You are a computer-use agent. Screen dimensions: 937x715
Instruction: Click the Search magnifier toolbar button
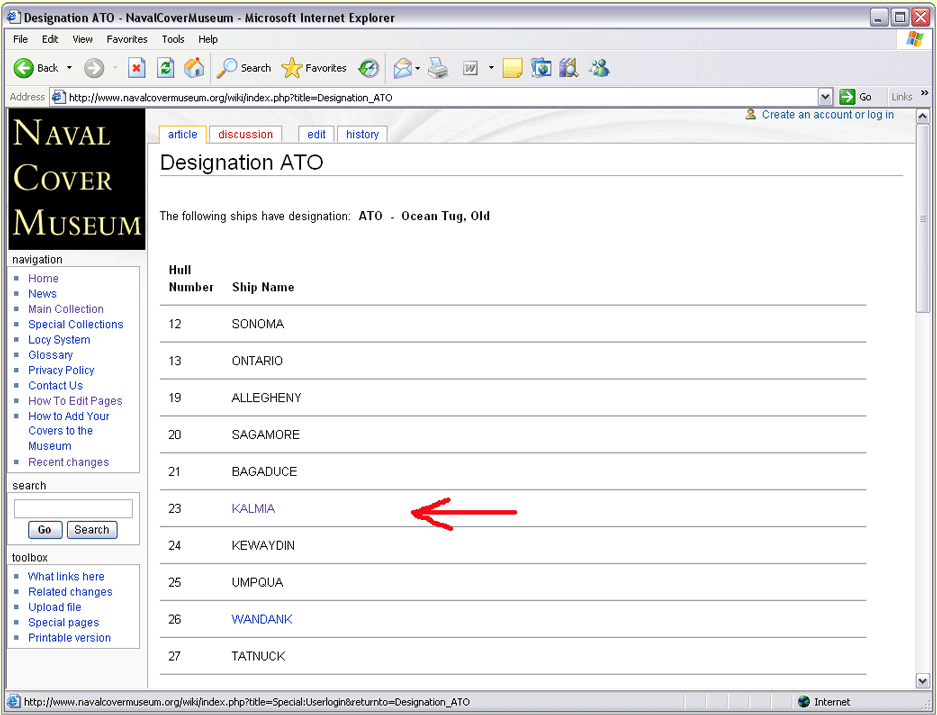click(244, 68)
